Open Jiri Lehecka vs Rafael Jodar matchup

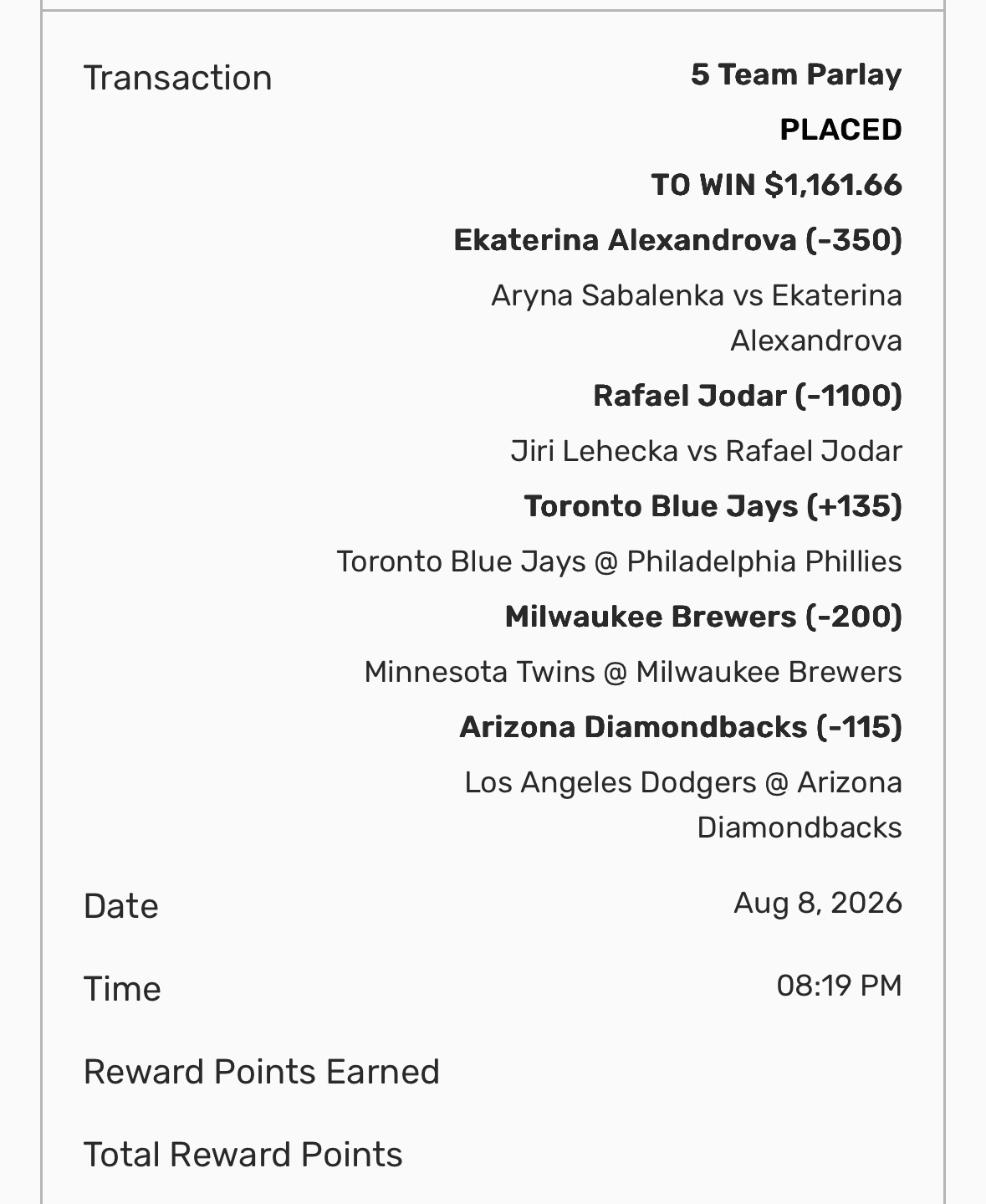[707, 451]
